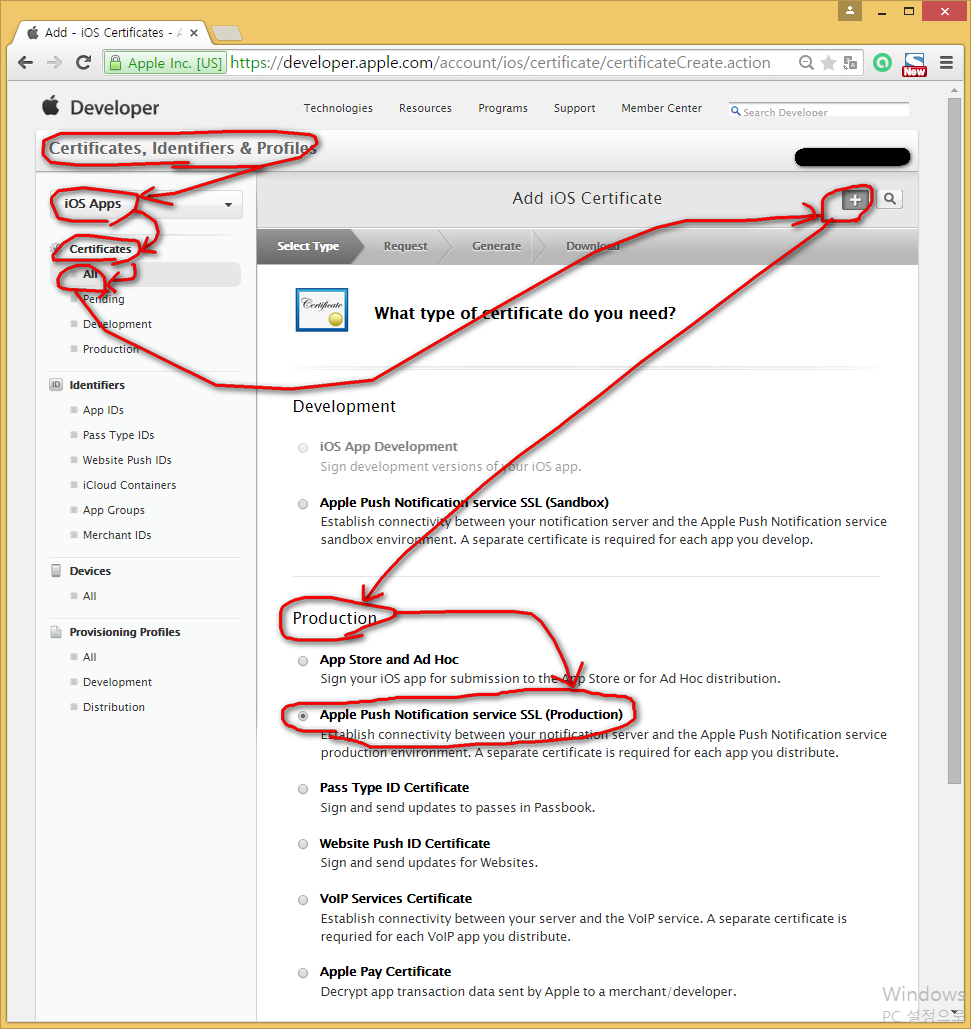Select Apple Push Notification SSL (Sandbox) radio
Screen dimensions: 971x1029
[302, 504]
